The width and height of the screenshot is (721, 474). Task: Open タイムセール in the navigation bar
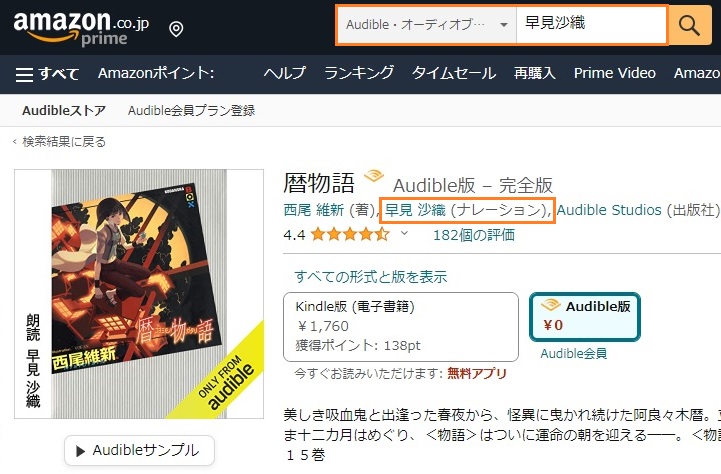[454, 73]
